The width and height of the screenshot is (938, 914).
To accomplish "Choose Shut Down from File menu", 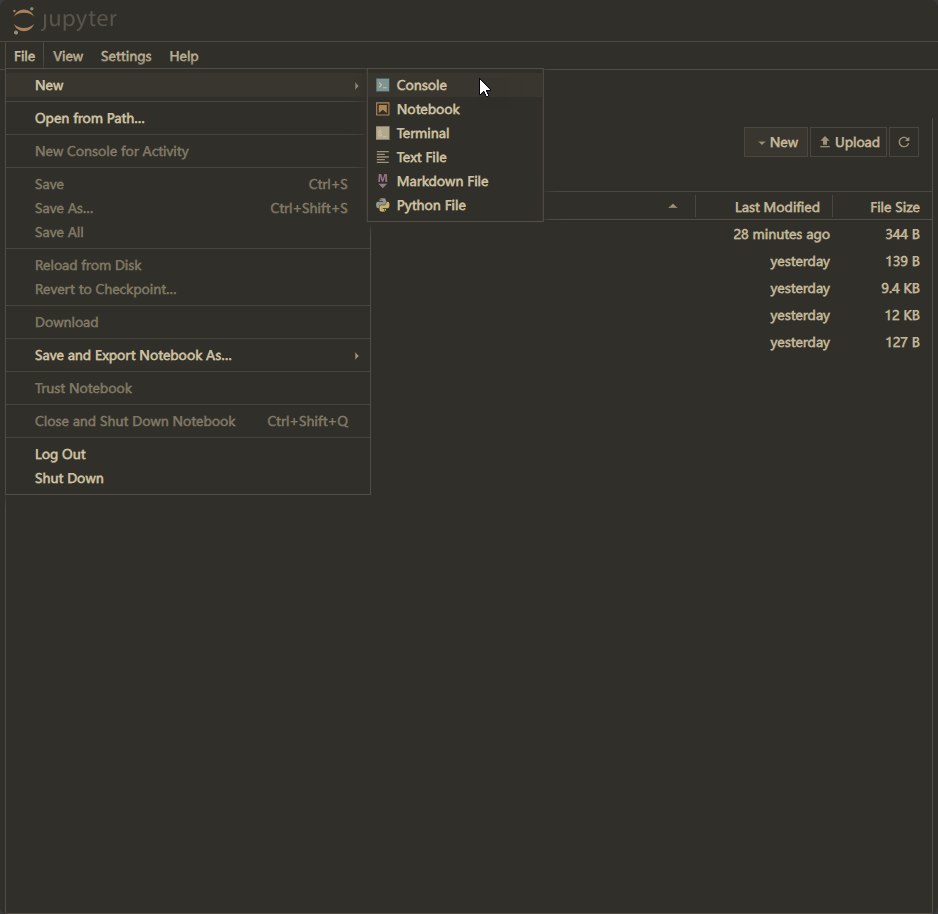I will point(188,478).
